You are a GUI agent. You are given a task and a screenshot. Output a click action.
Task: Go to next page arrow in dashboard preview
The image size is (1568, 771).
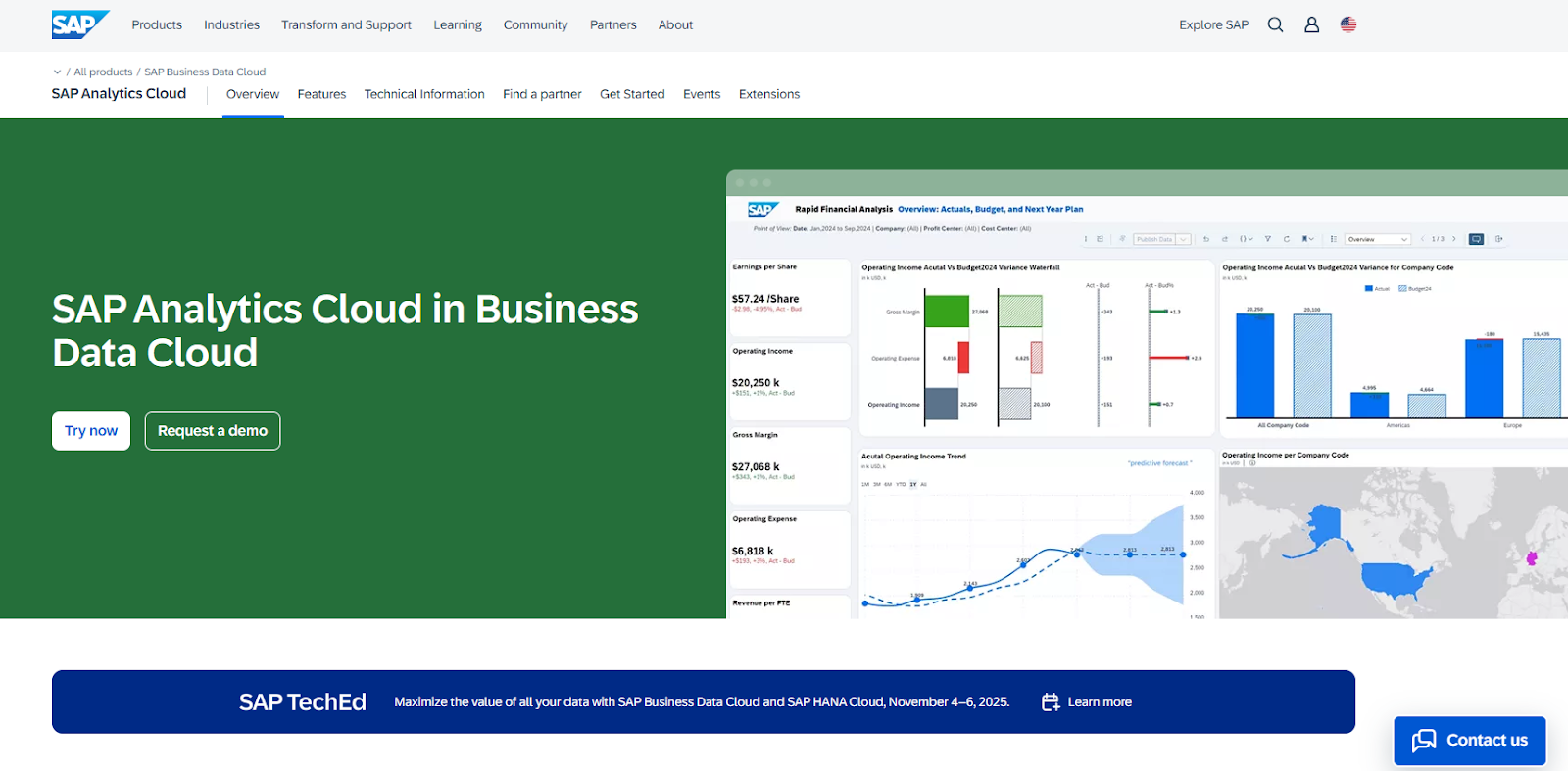1454,239
